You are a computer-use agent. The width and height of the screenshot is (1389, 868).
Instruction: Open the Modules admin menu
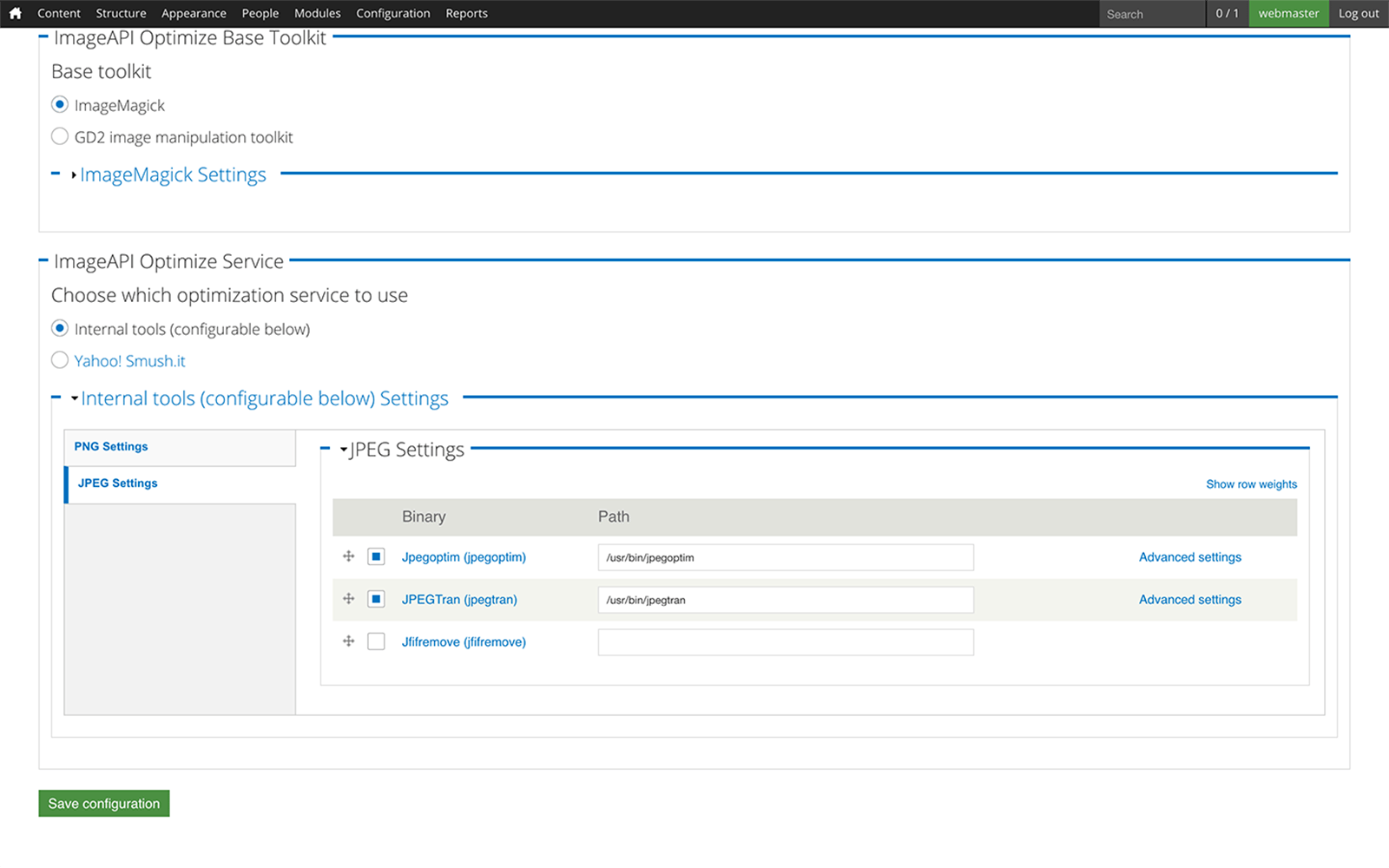(318, 13)
